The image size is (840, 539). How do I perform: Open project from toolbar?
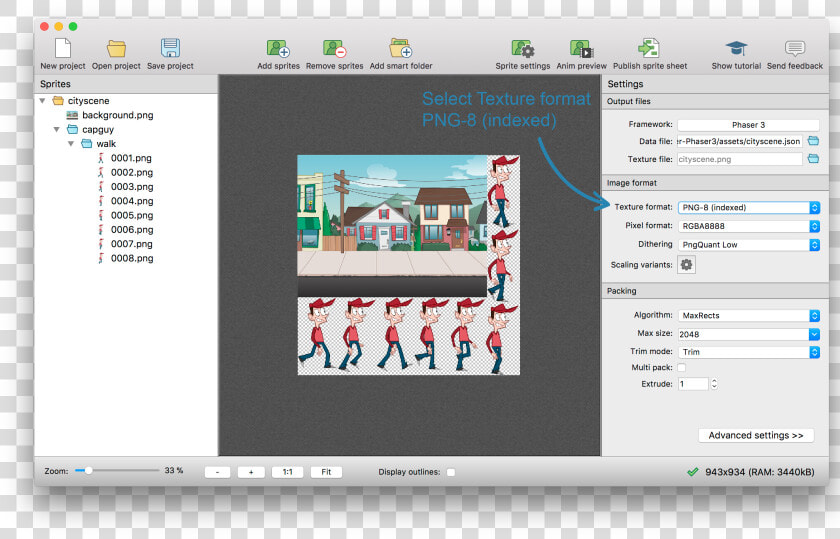pyautogui.click(x=116, y=54)
